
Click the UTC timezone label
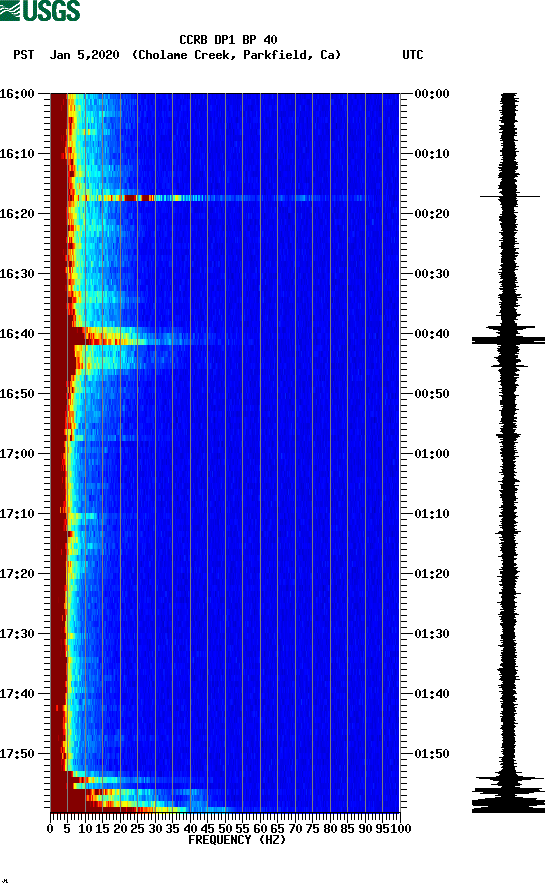pos(413,55)
